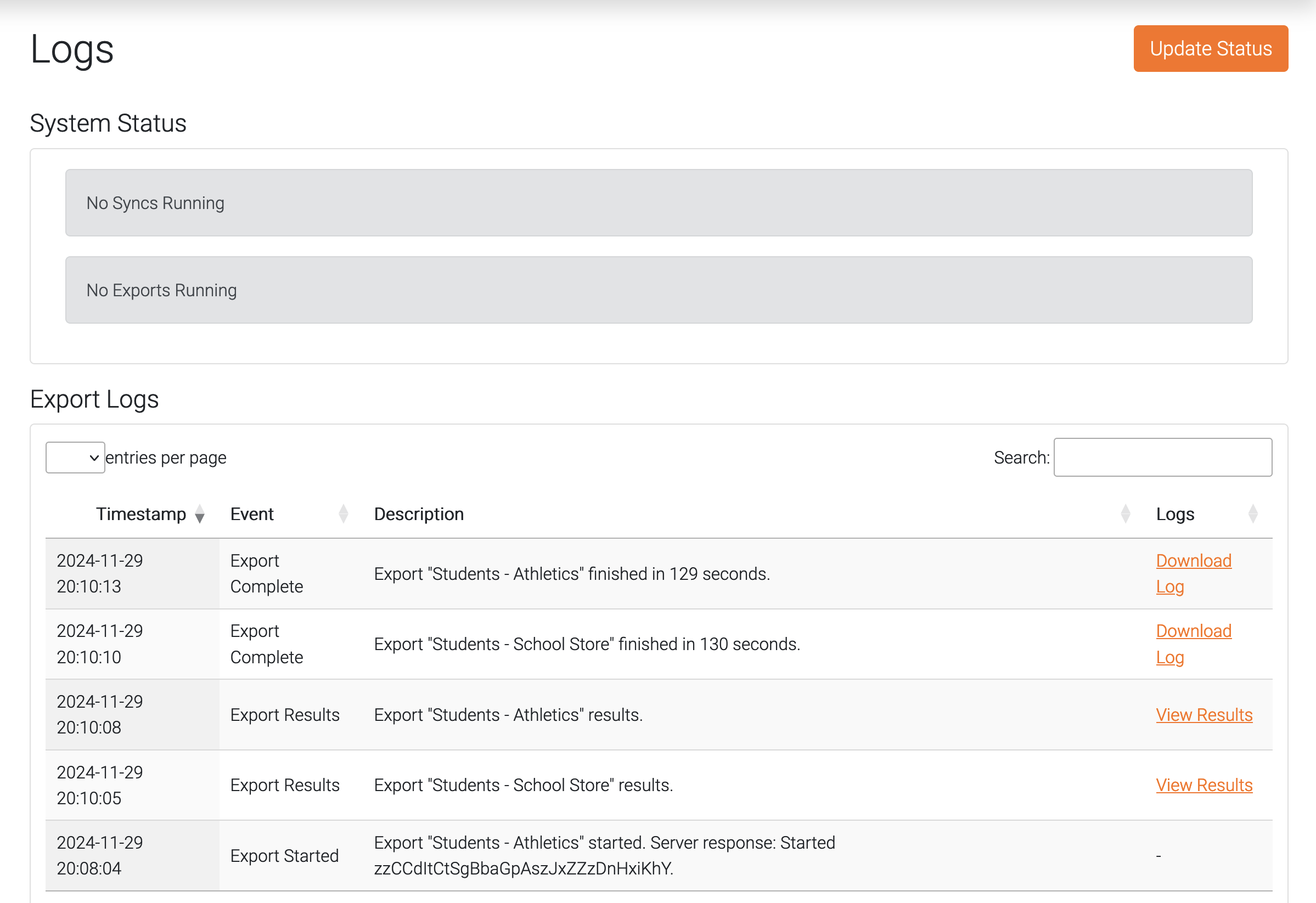Click 'Students - Athletics finished in 129 seconds' description

tap(572, 574)
